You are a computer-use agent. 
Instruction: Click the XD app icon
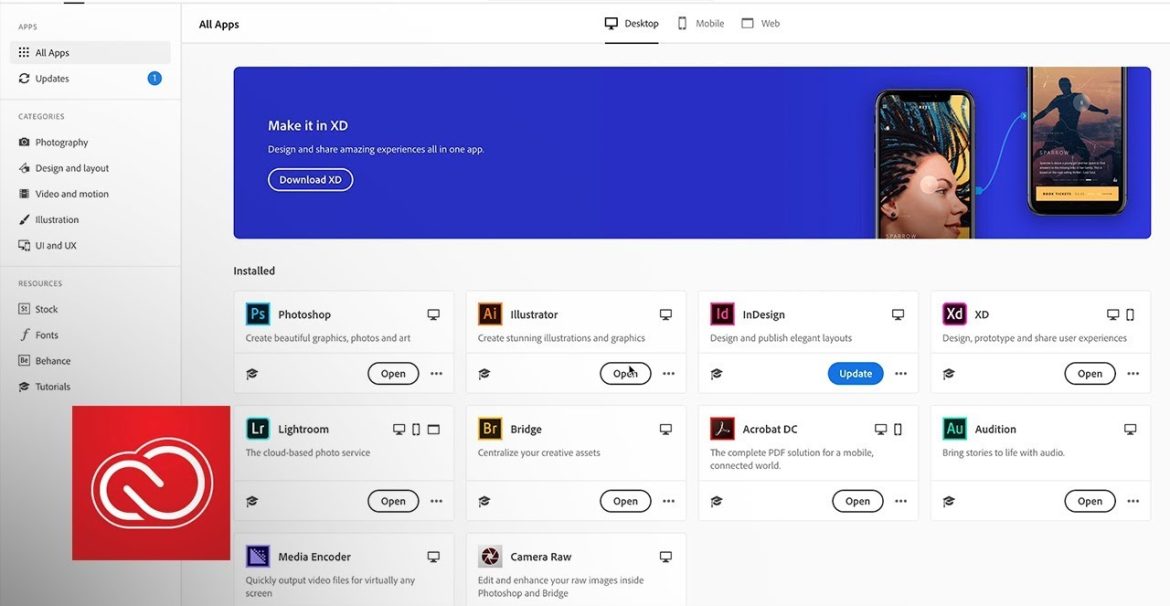click(954, 314)
